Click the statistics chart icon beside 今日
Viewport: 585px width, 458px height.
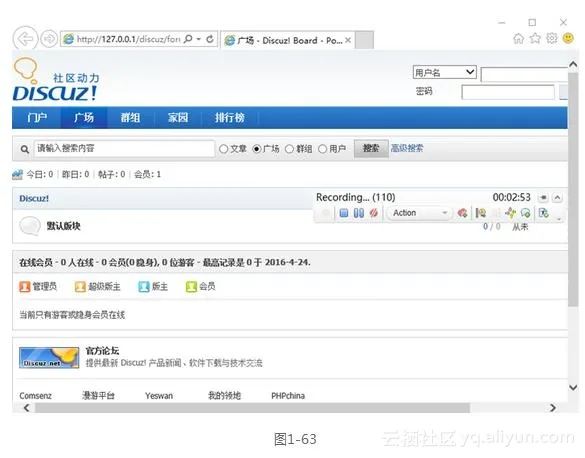click(18, 174)
